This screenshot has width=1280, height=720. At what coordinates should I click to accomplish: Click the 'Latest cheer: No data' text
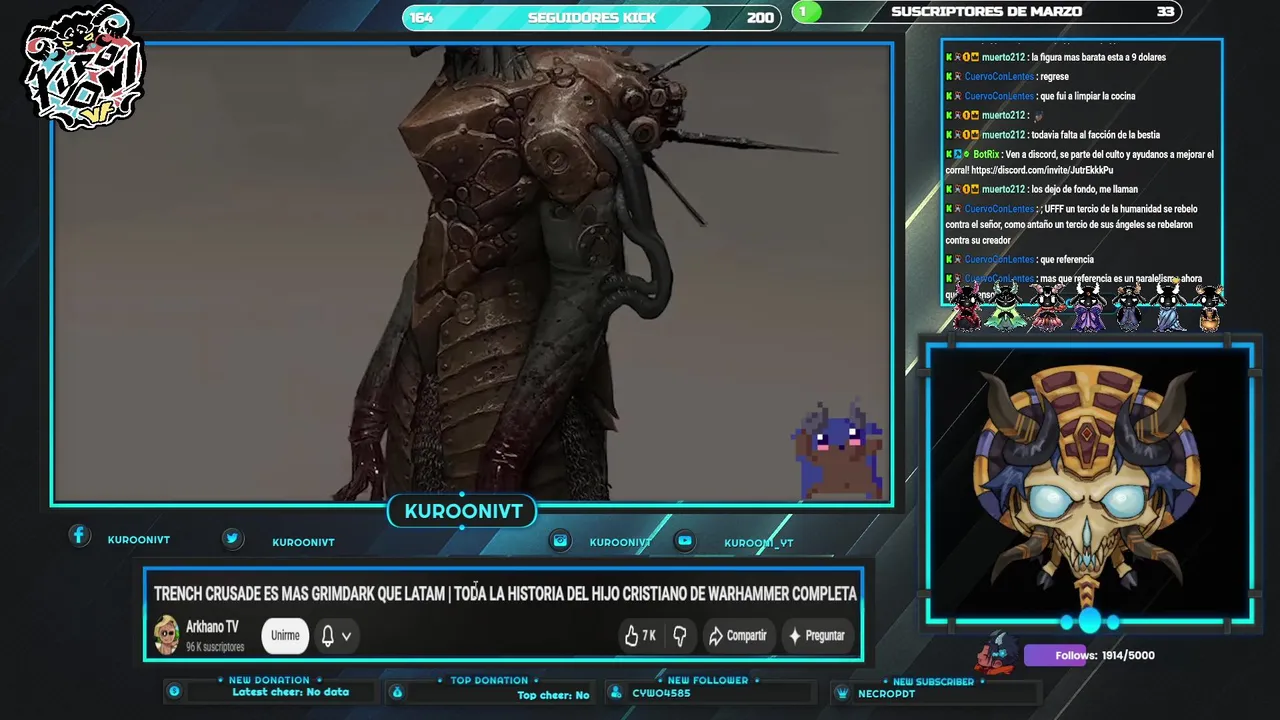point(291,692)
